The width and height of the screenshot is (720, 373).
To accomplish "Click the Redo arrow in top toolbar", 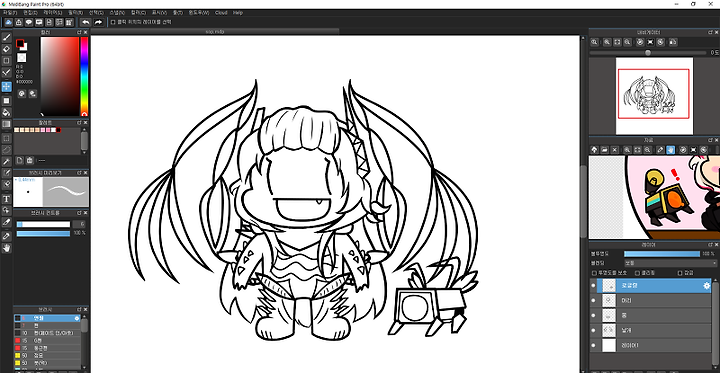I will coord(98,22).
